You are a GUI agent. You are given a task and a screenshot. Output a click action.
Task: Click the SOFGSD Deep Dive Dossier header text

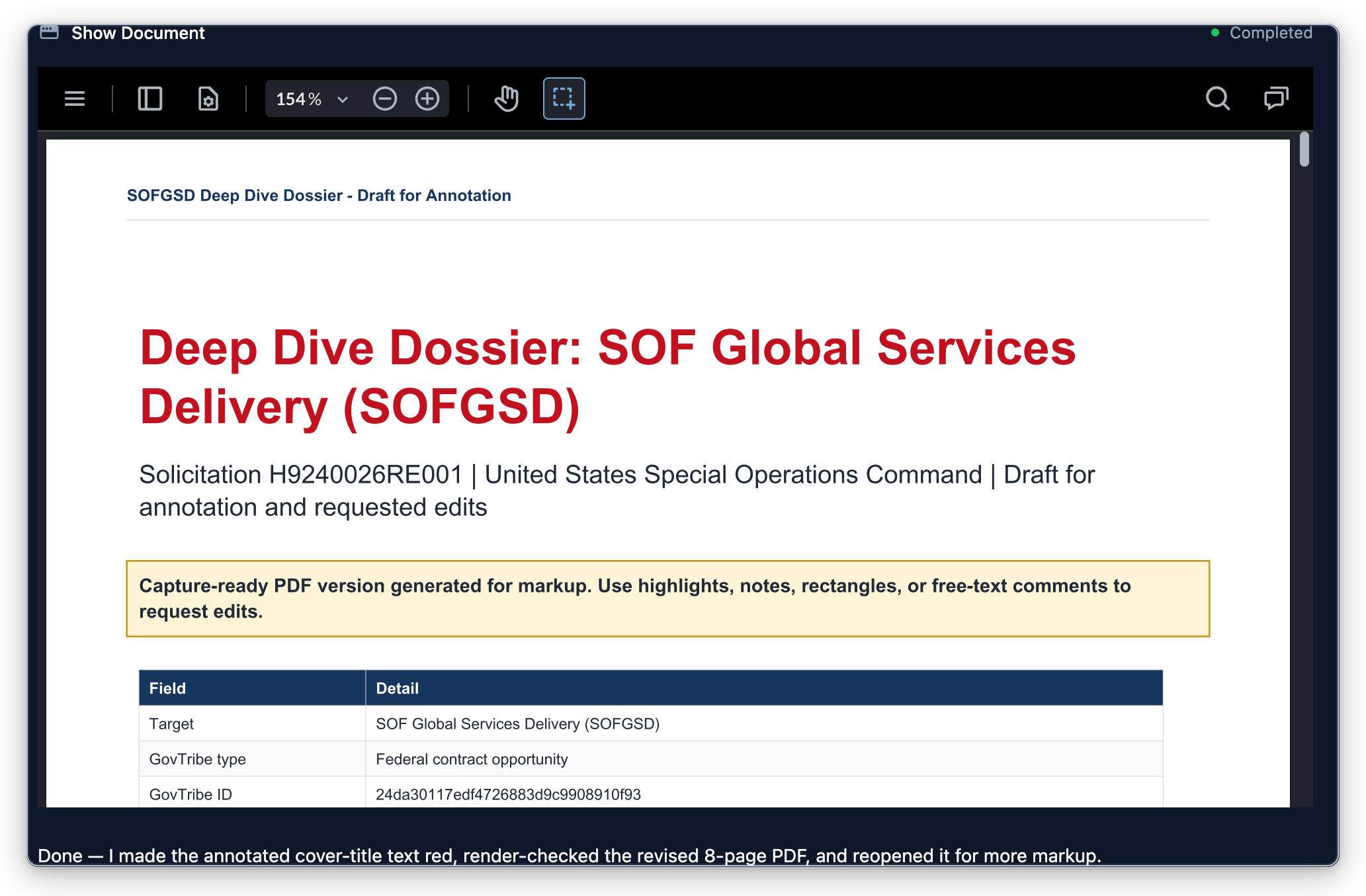coord(319,196)
